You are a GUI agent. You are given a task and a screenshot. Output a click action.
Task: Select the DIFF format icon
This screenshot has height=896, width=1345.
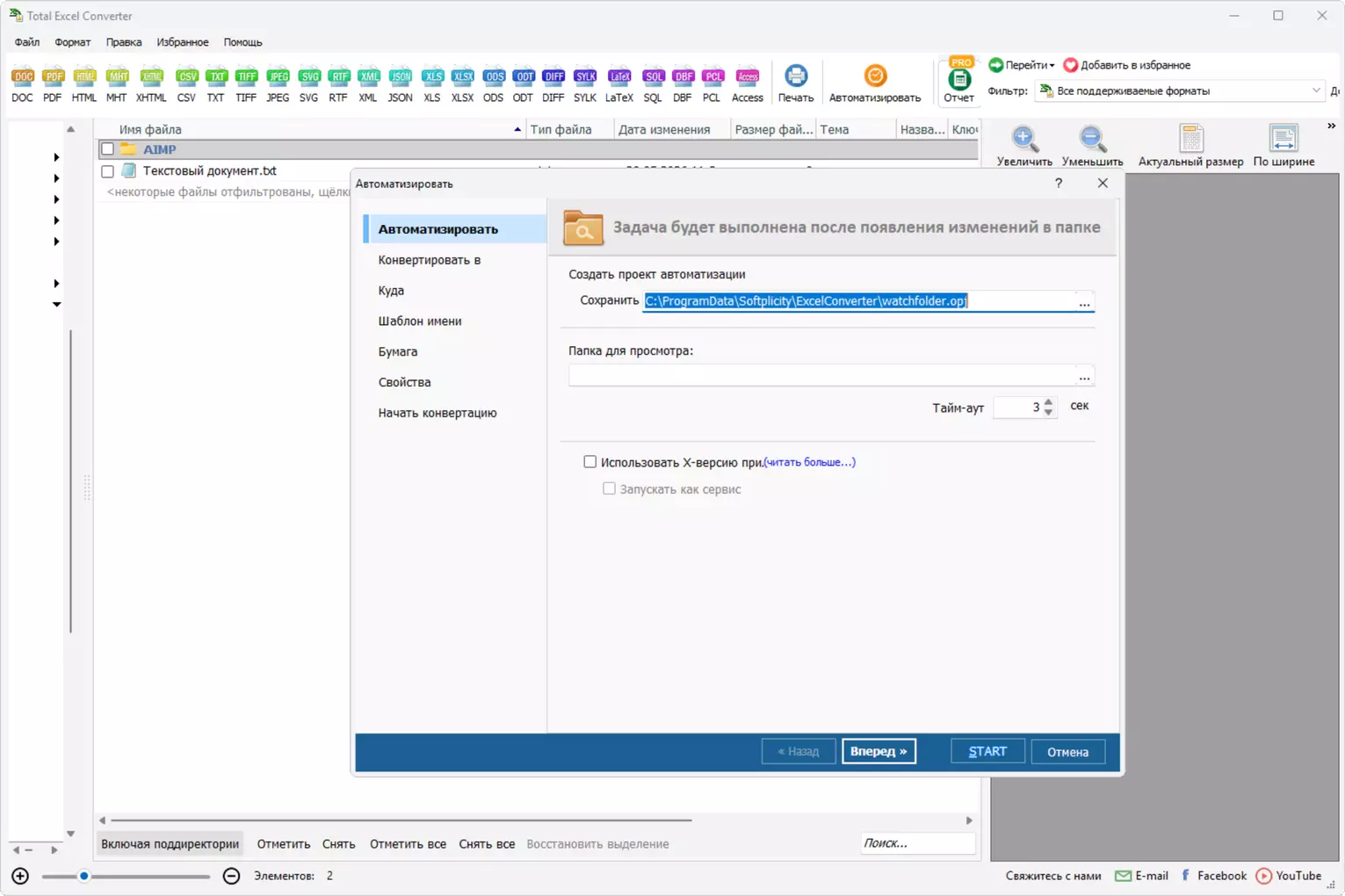[553, 83]
